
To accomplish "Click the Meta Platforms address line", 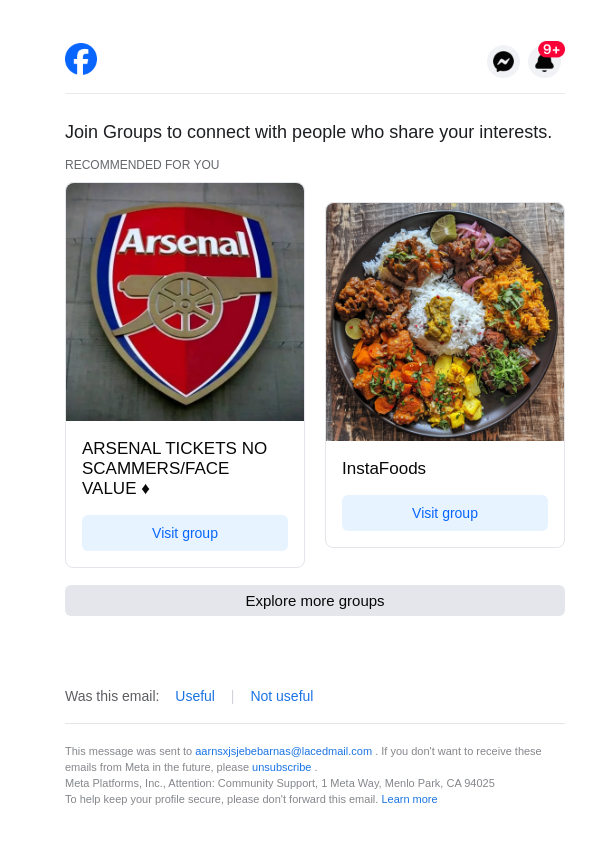I will pos(280,783).
